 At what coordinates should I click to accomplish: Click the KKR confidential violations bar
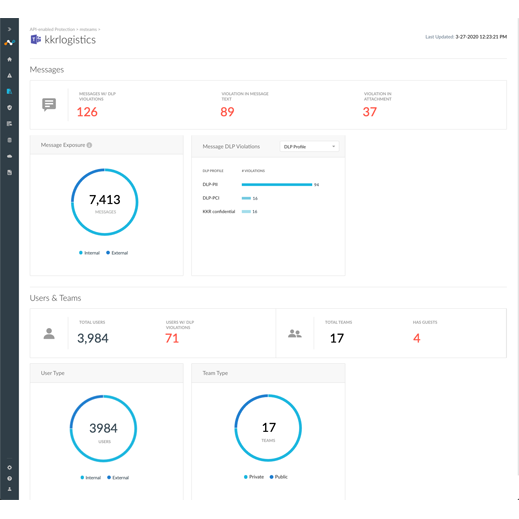[x=246, y=211]
